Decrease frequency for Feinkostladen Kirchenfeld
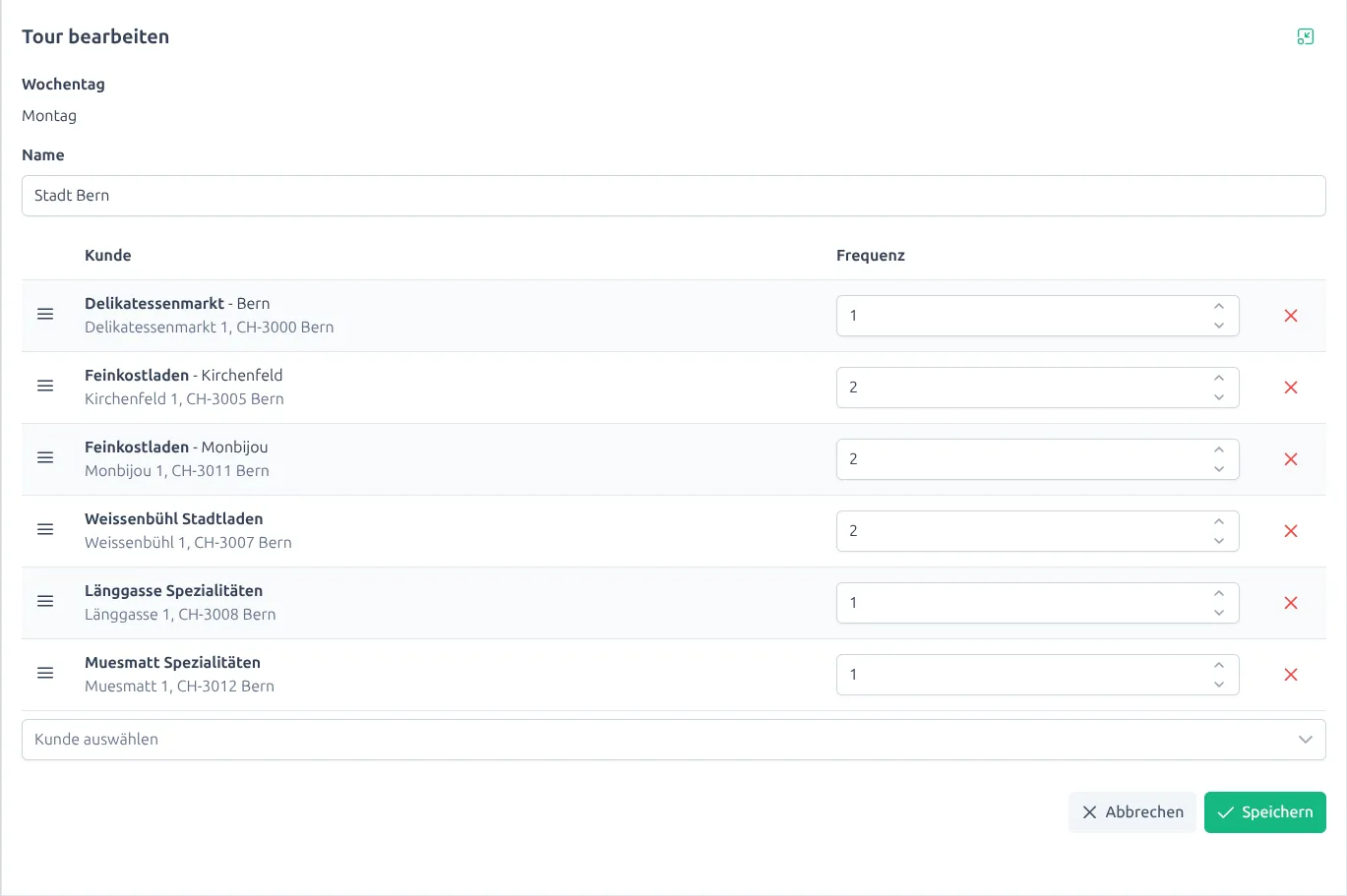Viewport: 1347px width, 896px height. point(1219,394)
